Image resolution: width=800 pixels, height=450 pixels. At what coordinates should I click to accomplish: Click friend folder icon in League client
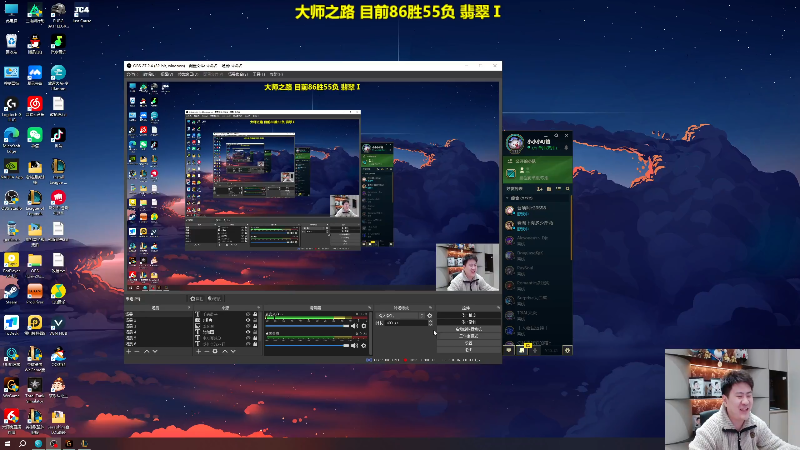click(x=549, y=189)
